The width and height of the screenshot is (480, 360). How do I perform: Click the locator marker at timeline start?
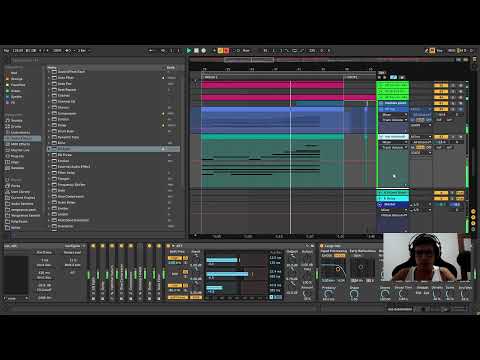[x=210, y=77]
